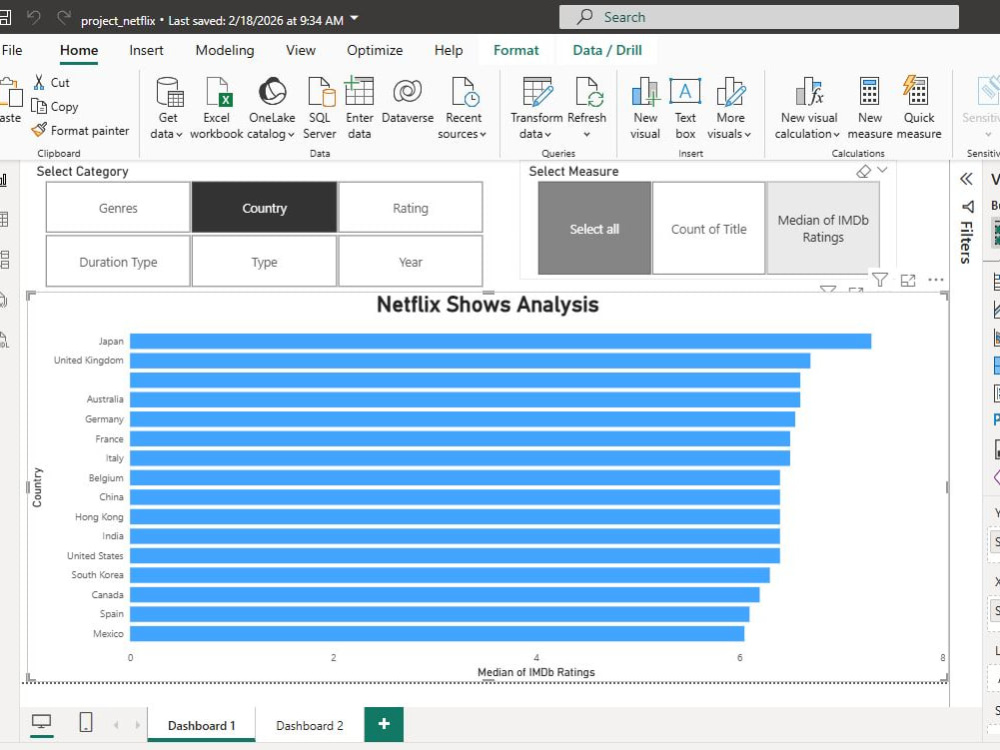Screen dimensions: 1000x750
Task: Switch to the mobile layout view icon
Action: pyautogui.click(x=85, y=723)
